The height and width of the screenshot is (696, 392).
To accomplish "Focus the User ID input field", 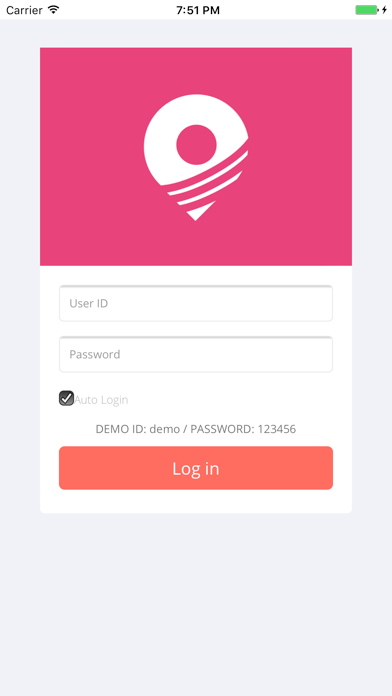I will (196, 303).
